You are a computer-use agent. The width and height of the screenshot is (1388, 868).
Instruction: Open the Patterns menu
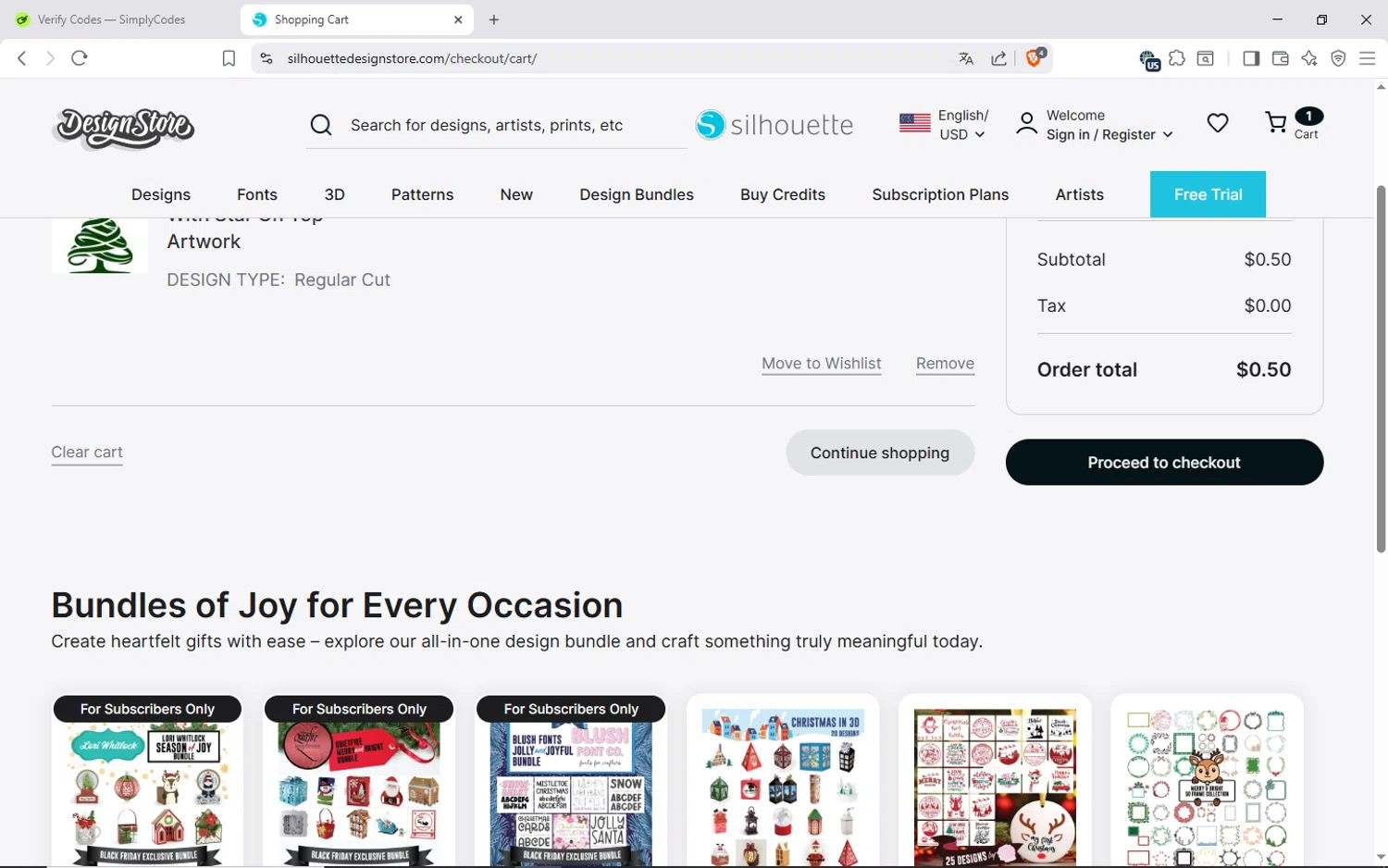[422, 194]
